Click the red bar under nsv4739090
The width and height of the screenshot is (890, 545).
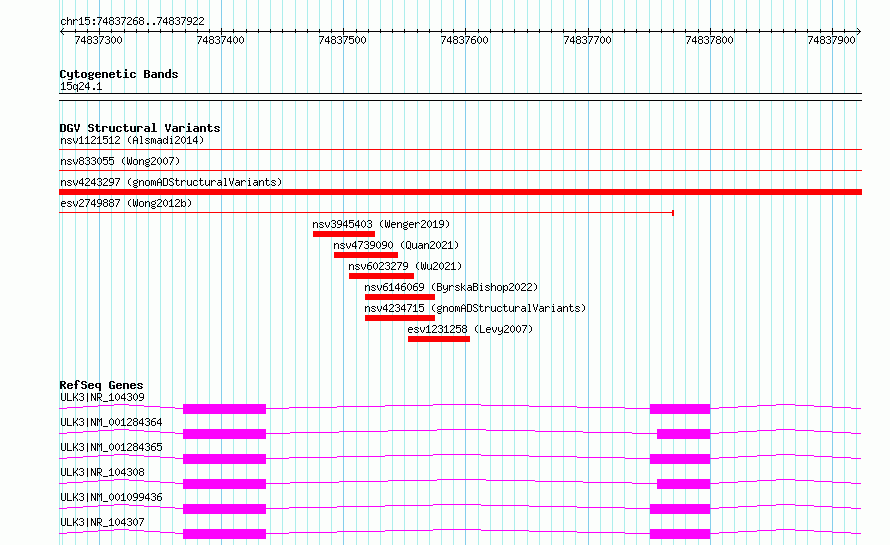click(x=366, y=255)
